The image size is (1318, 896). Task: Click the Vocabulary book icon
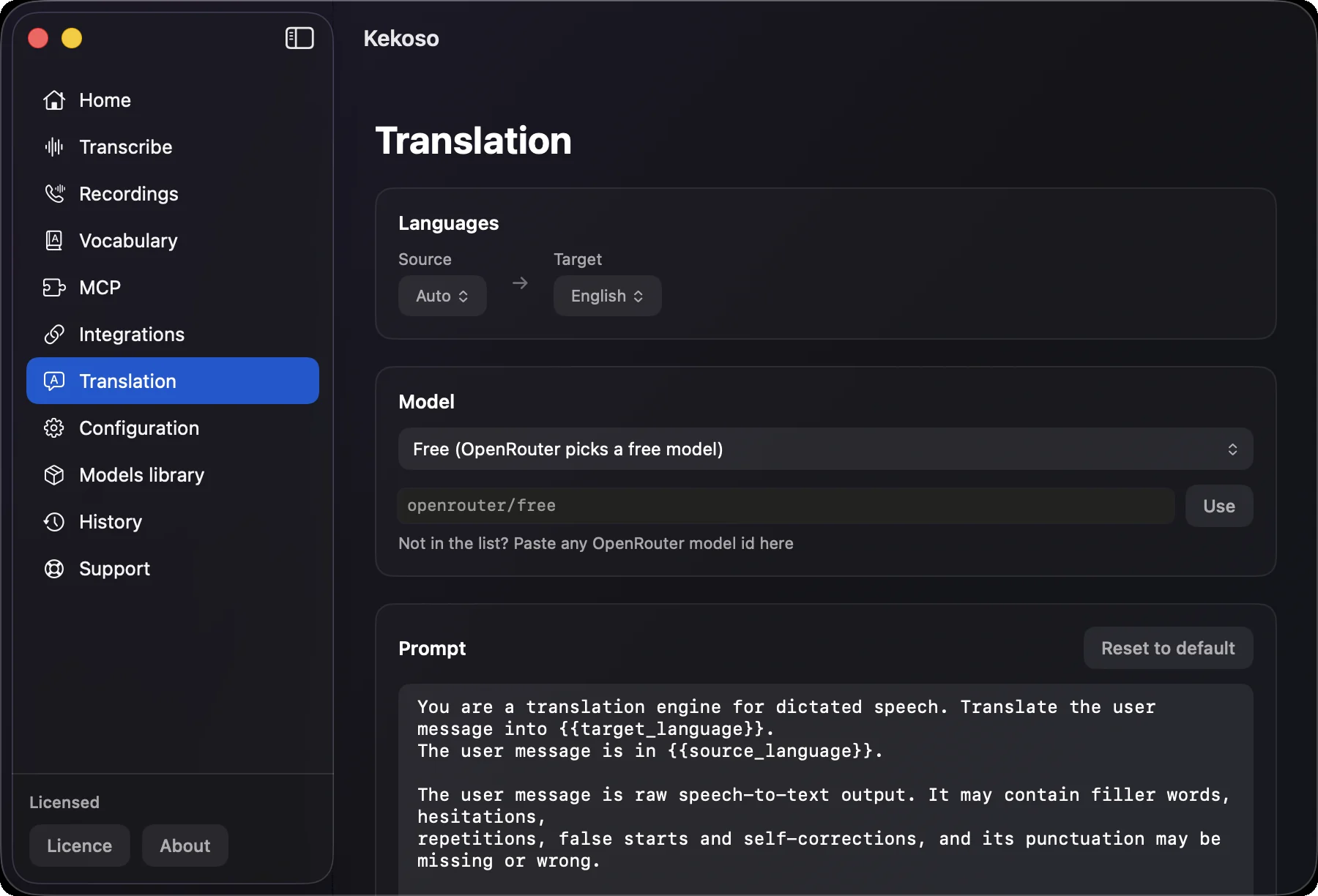point(54,241)
